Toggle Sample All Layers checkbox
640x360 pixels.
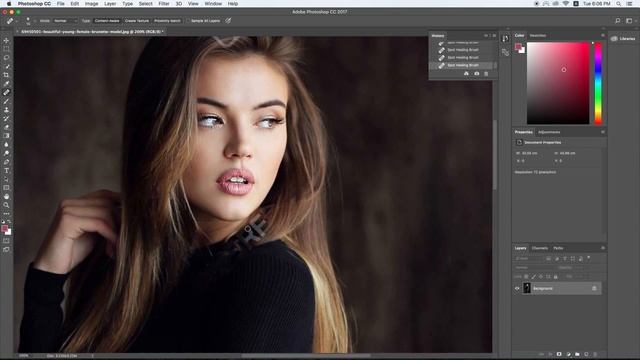point(189,21)
